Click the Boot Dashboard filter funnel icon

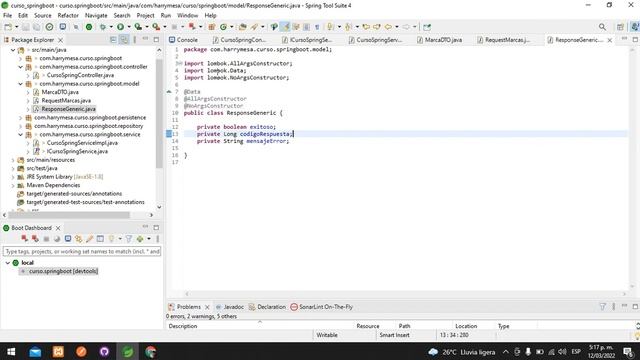pos(129,239)
